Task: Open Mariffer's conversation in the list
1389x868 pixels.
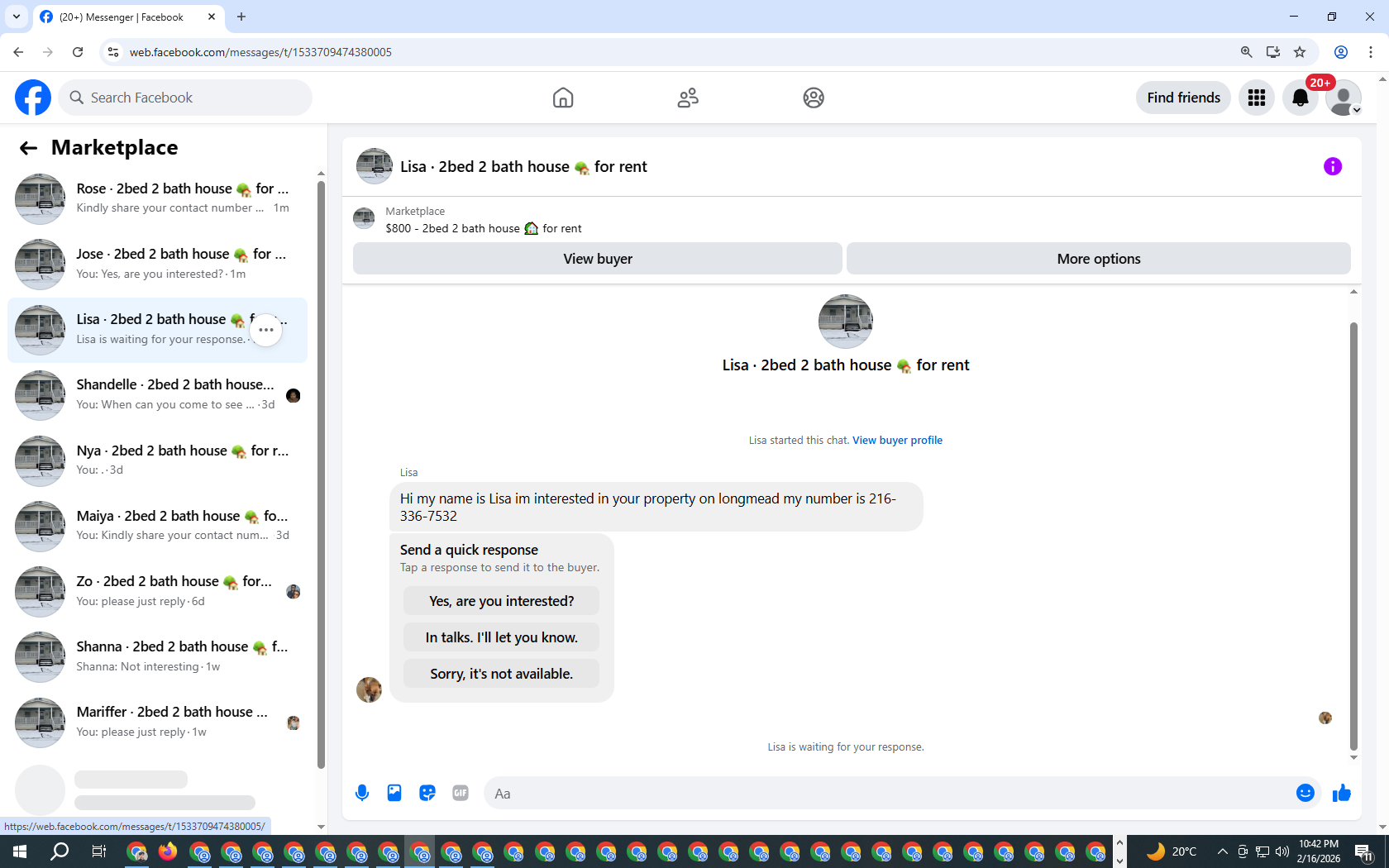Action: pyautogui.click(x=157, y=722)
